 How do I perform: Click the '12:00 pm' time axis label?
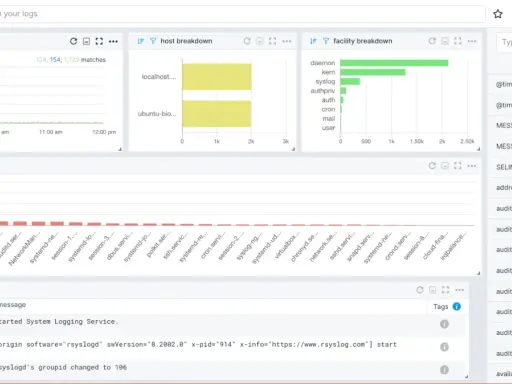pyautogui.click(x=104, y=132)
